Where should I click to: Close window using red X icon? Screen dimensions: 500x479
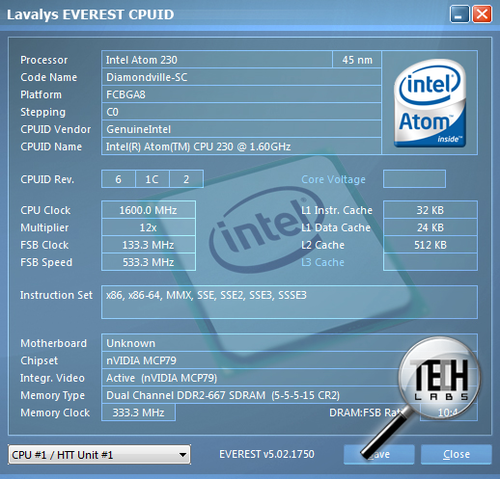click(x=482, y=15)
